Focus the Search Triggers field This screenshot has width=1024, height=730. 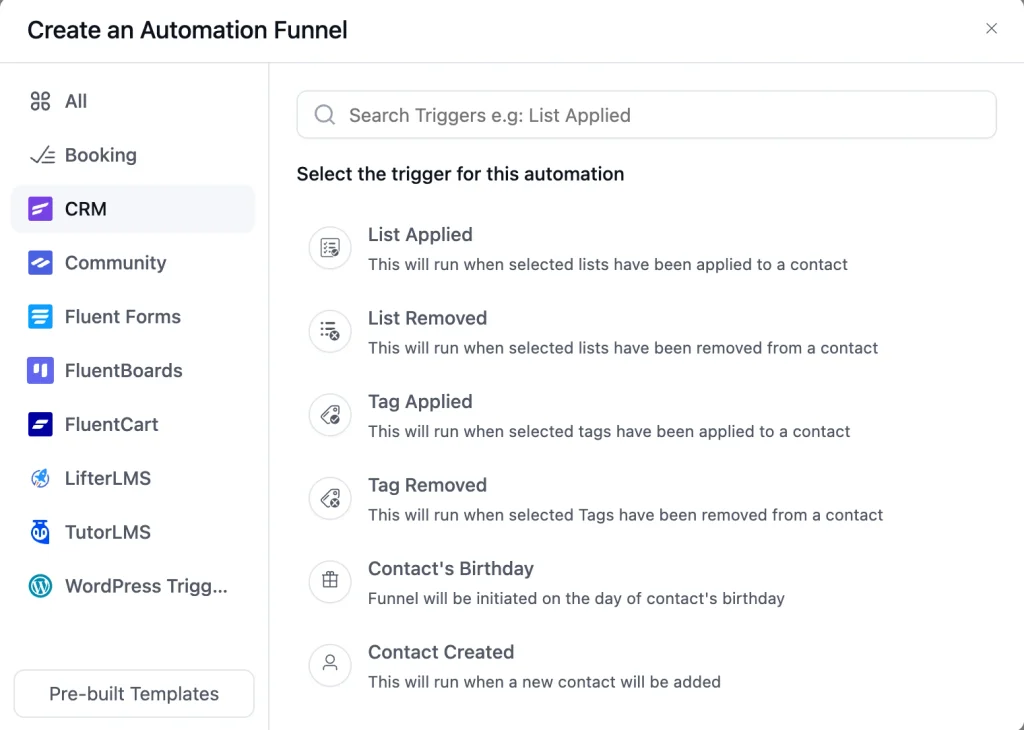647,115
